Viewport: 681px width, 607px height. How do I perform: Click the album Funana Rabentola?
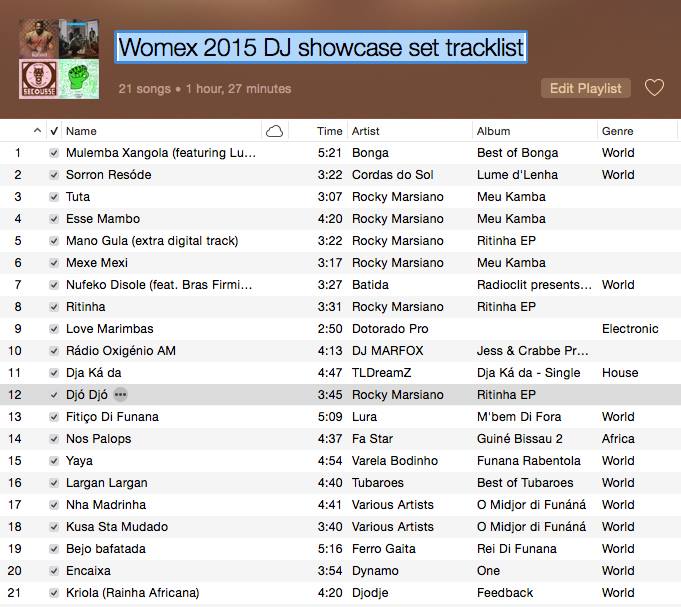pos(529,461)
